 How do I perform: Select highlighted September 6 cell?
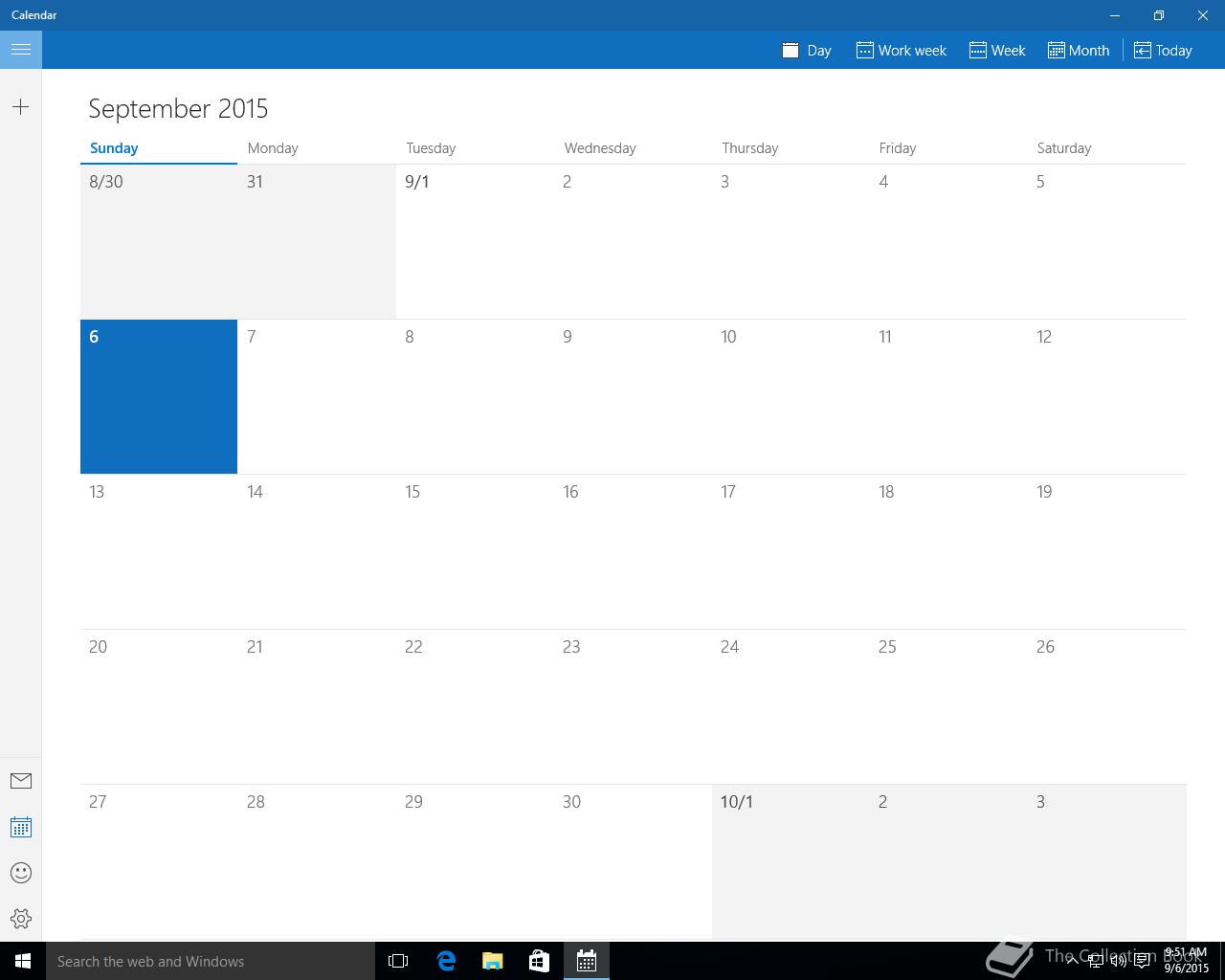(x=159, y=396)
